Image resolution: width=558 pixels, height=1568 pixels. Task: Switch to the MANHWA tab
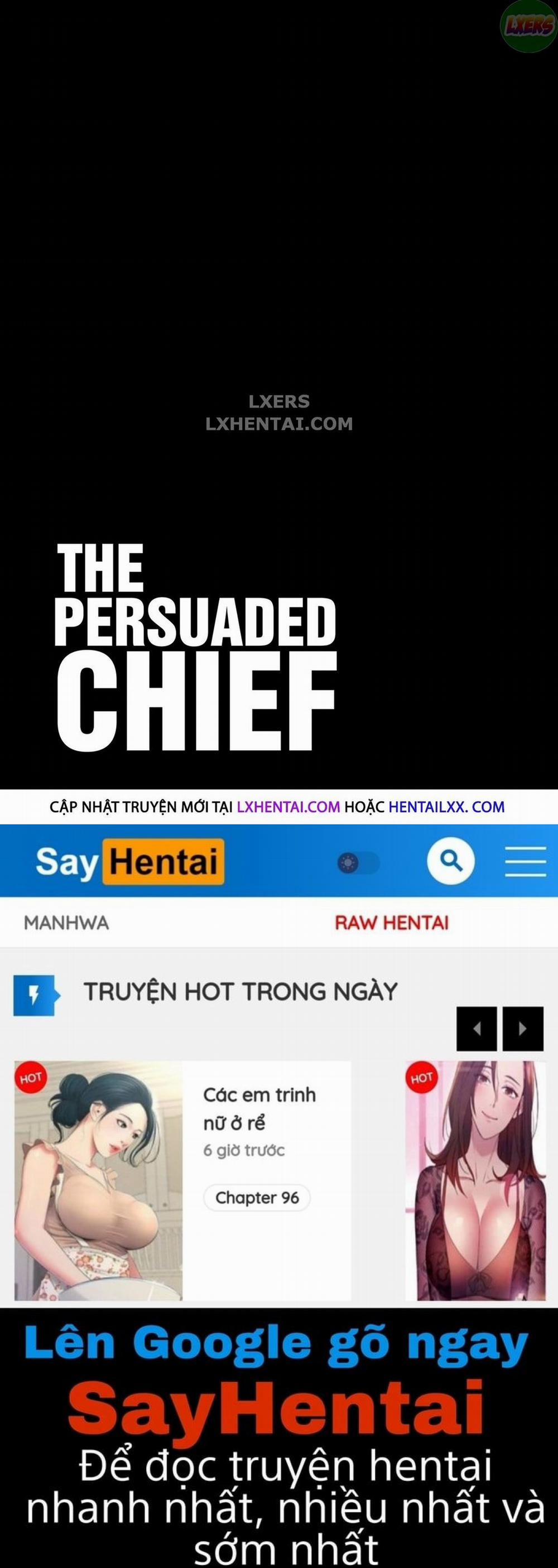[66, 922]
